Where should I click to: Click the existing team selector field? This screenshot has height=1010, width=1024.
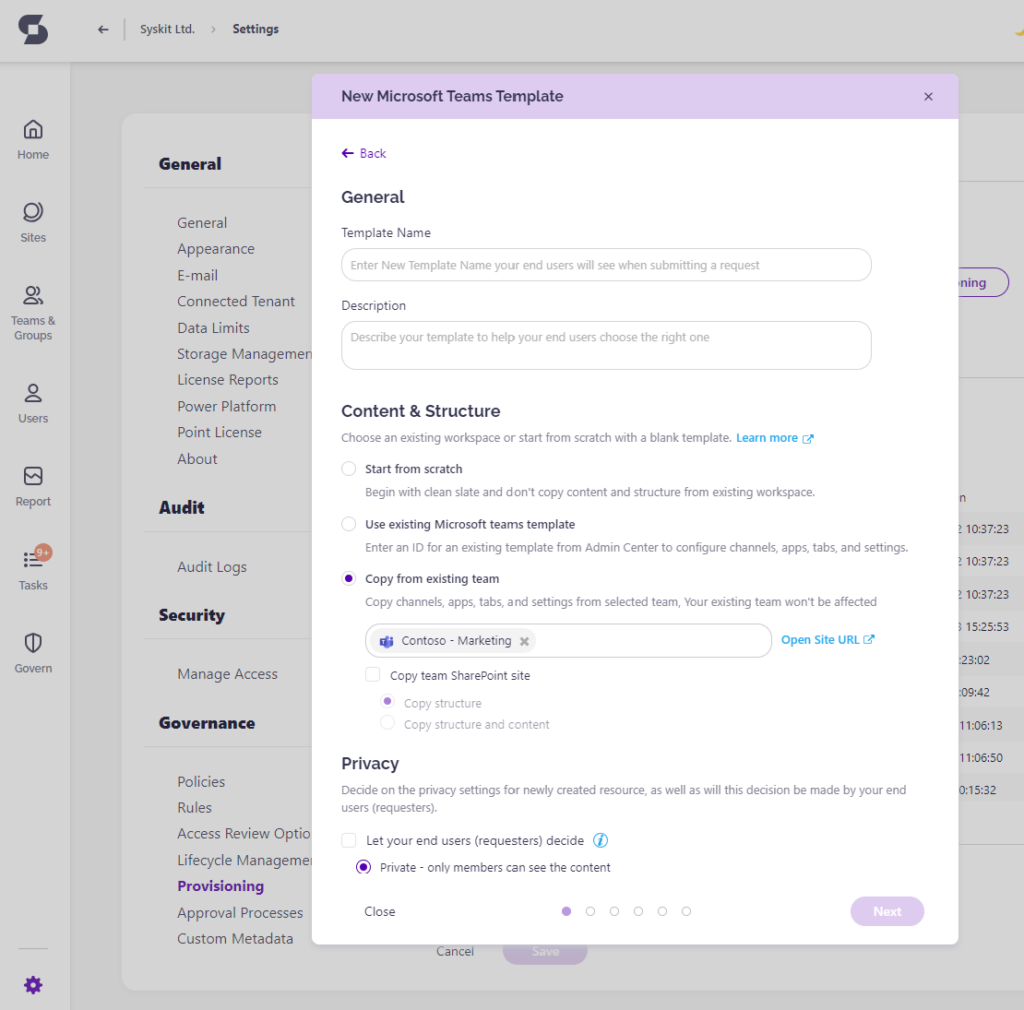click(x=568, y=640)
